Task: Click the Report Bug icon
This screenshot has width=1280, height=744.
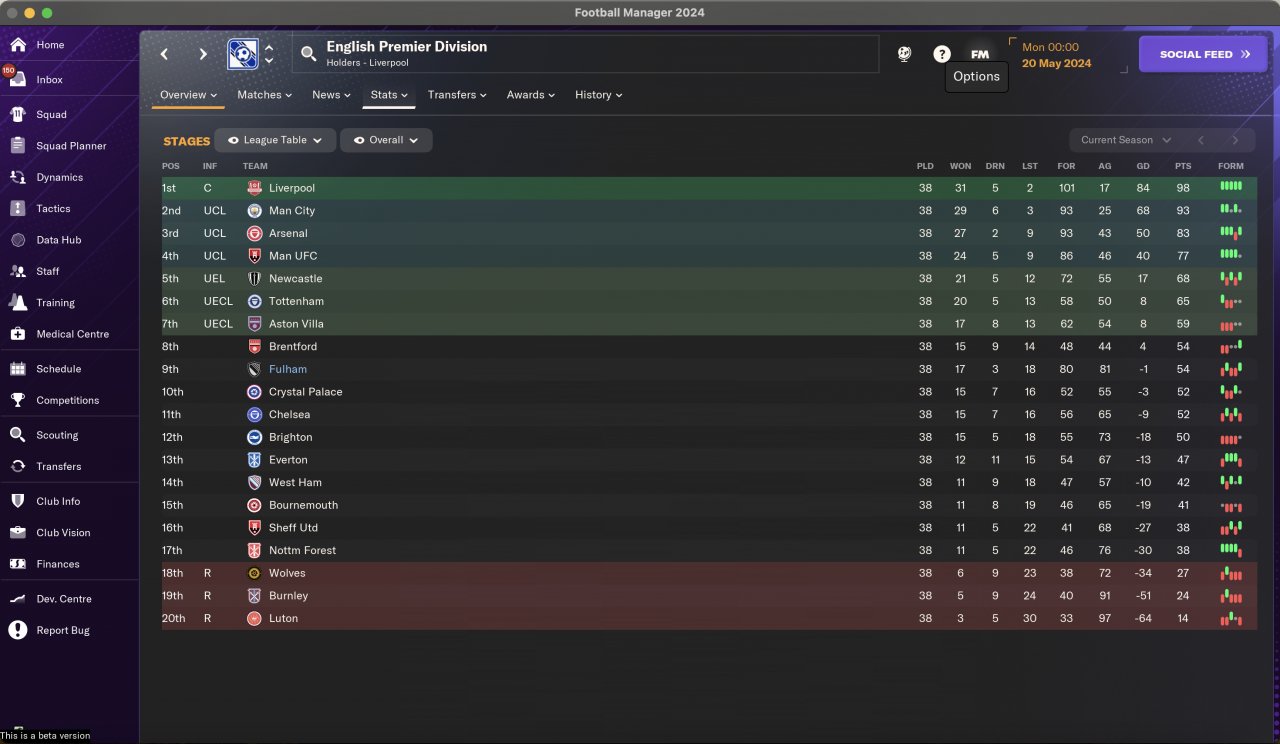Action: 18,630
